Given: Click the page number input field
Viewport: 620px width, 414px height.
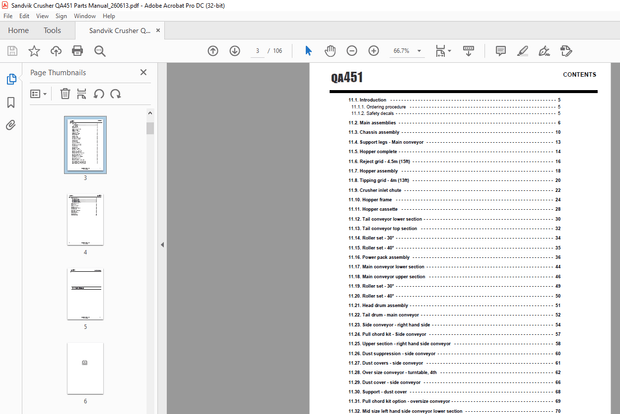Looking at the screenshot, I should pos(257,51).
